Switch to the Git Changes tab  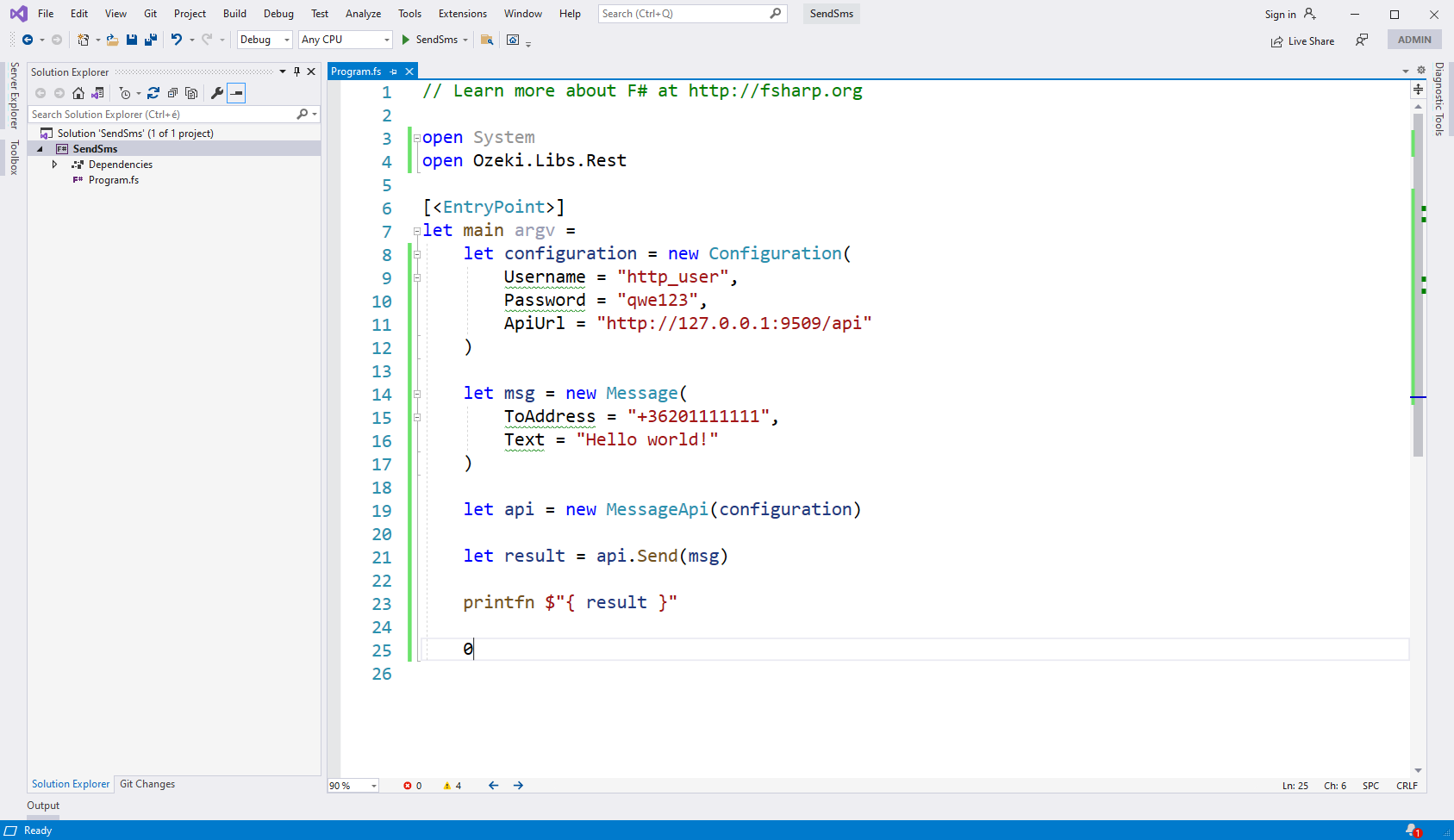point(147,784)
